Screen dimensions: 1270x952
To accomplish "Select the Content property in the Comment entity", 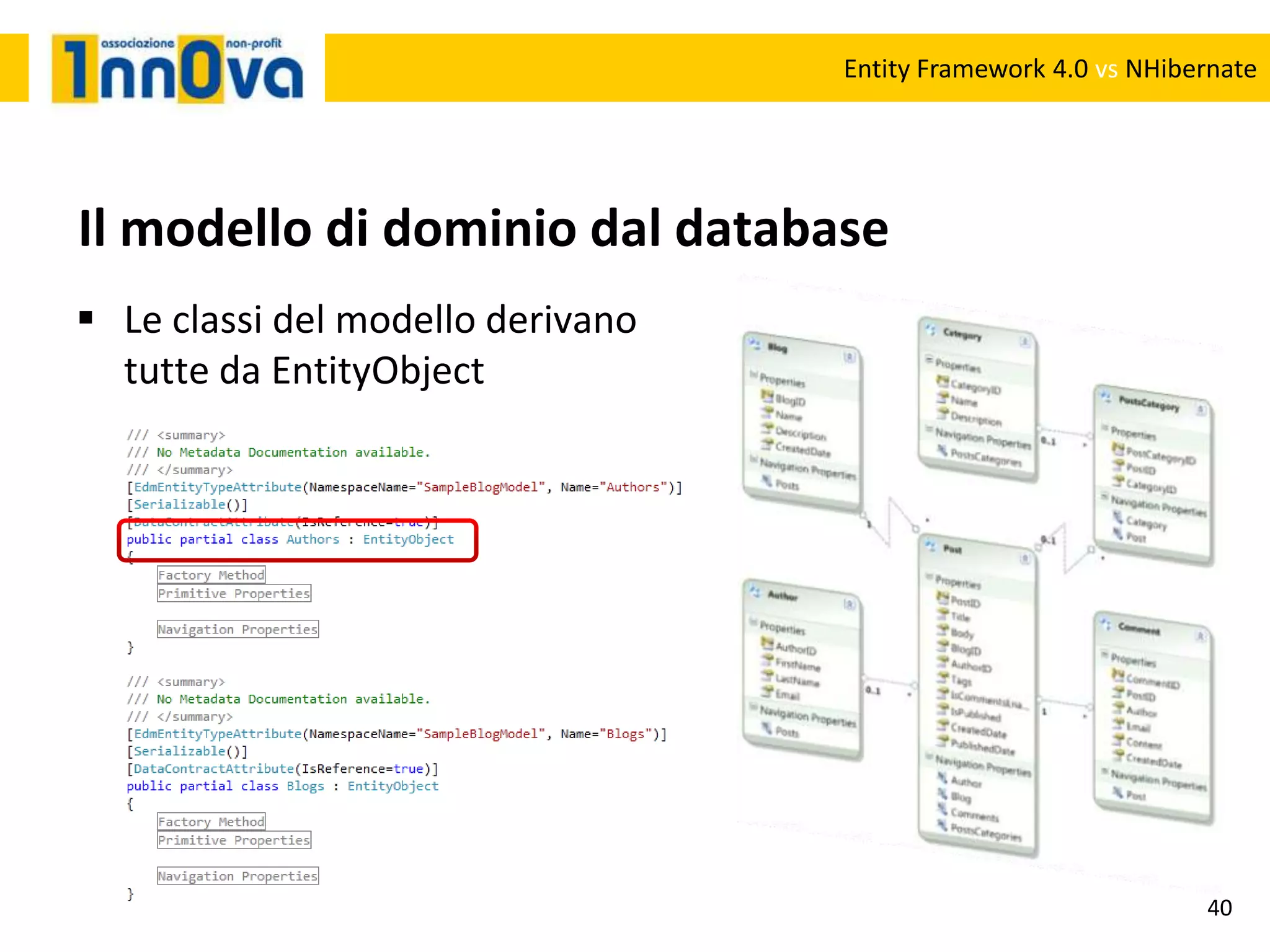I will pyautogui.click(x=1144, y=743).
